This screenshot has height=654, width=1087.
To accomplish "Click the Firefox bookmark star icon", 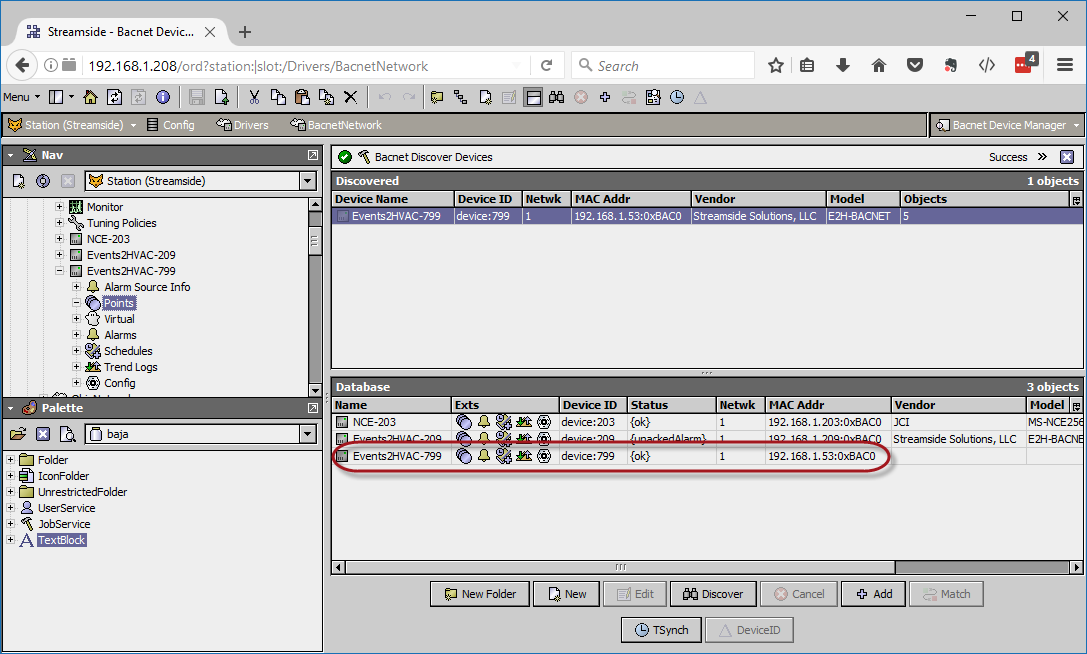I will (x=776, y=66).
